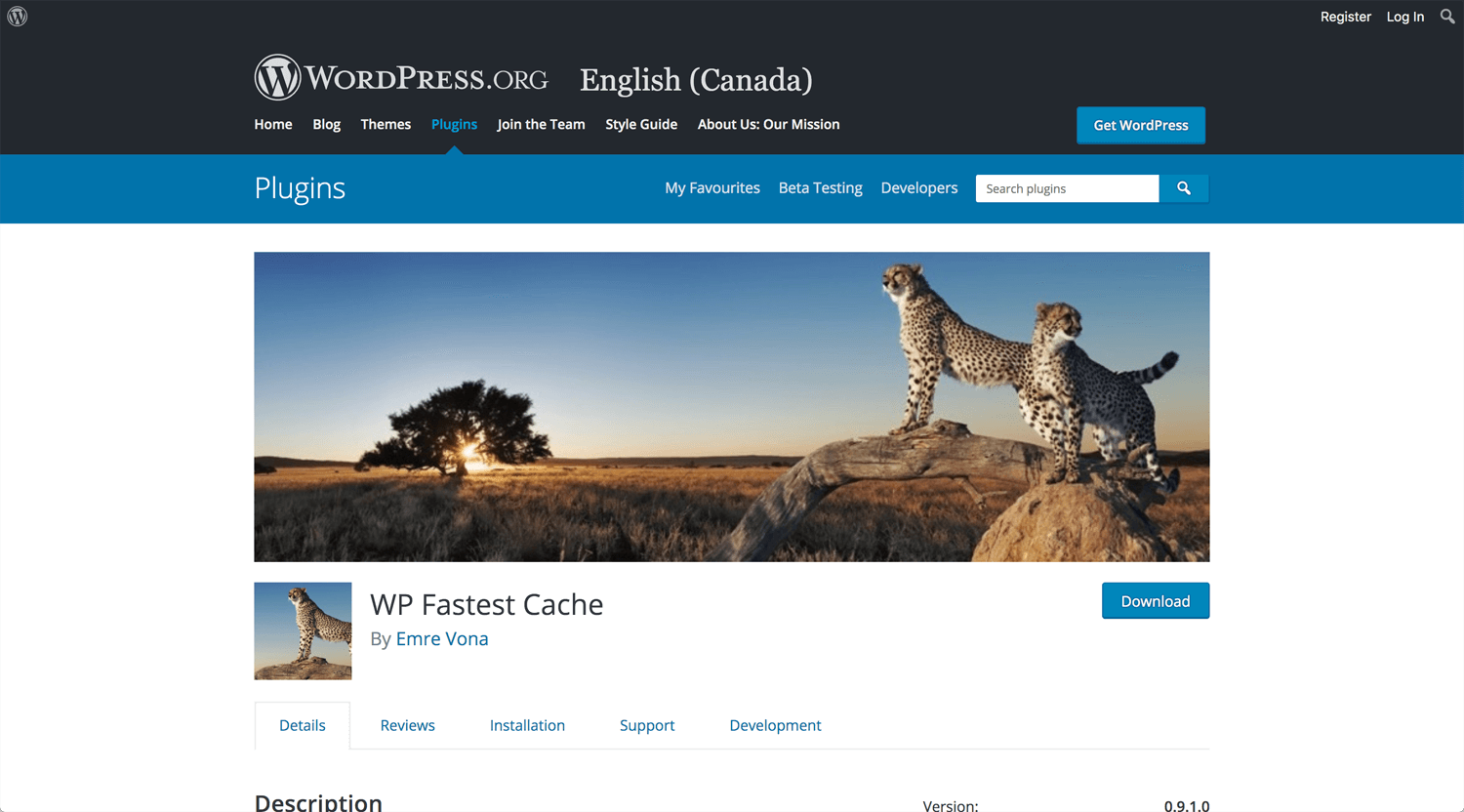The image size is (1464, 812).
Task: Focus the Search plugins input field
Action: click(1068, 188)
